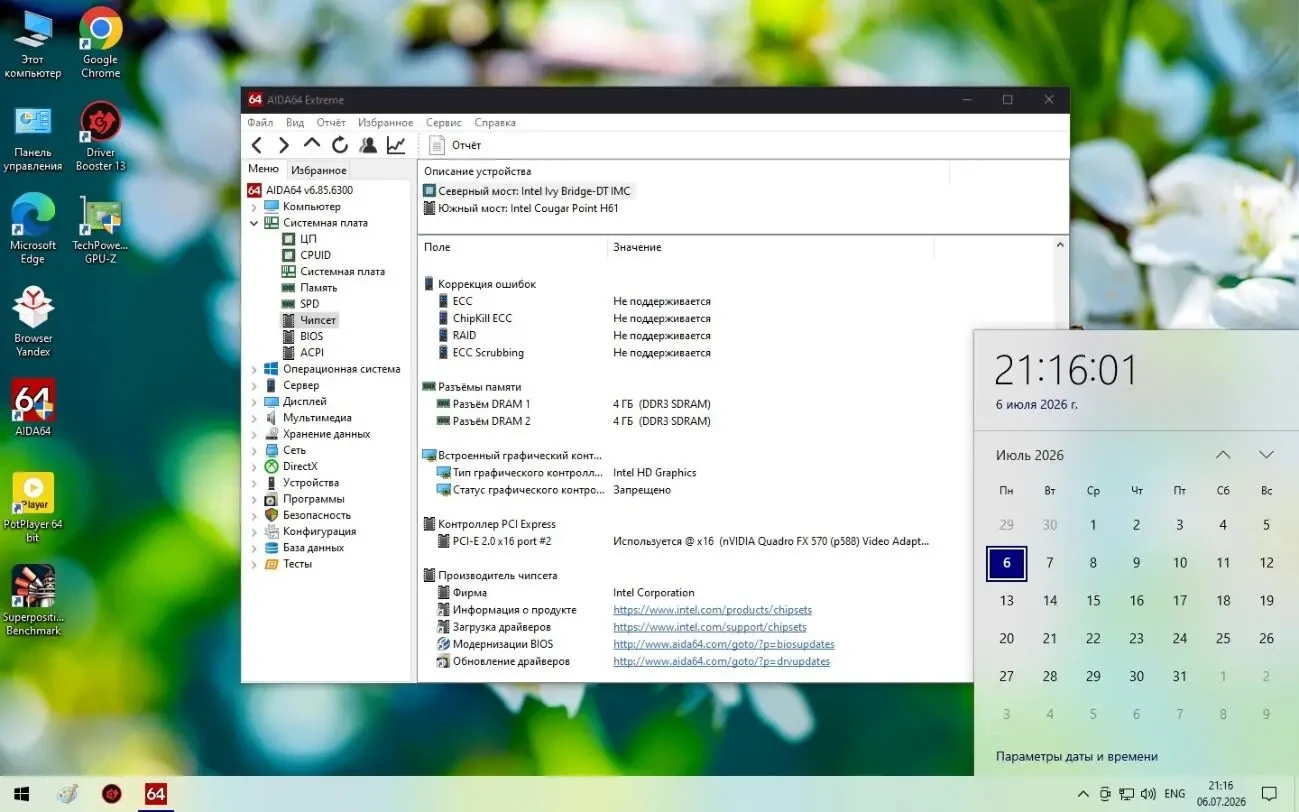This screenshot has width=1299, height=812.
Task: Click the Значение column header
Action: tap(770, 247)
